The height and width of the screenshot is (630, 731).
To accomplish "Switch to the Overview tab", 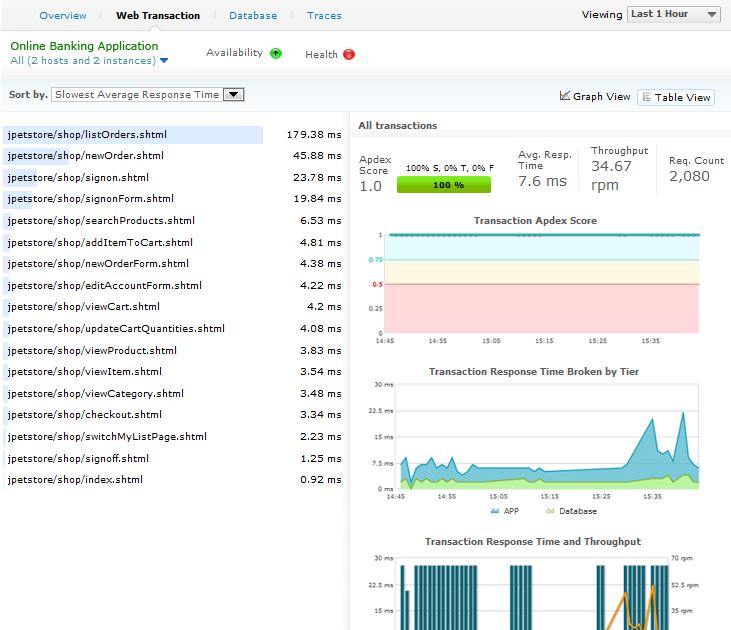I will (63, 16).
